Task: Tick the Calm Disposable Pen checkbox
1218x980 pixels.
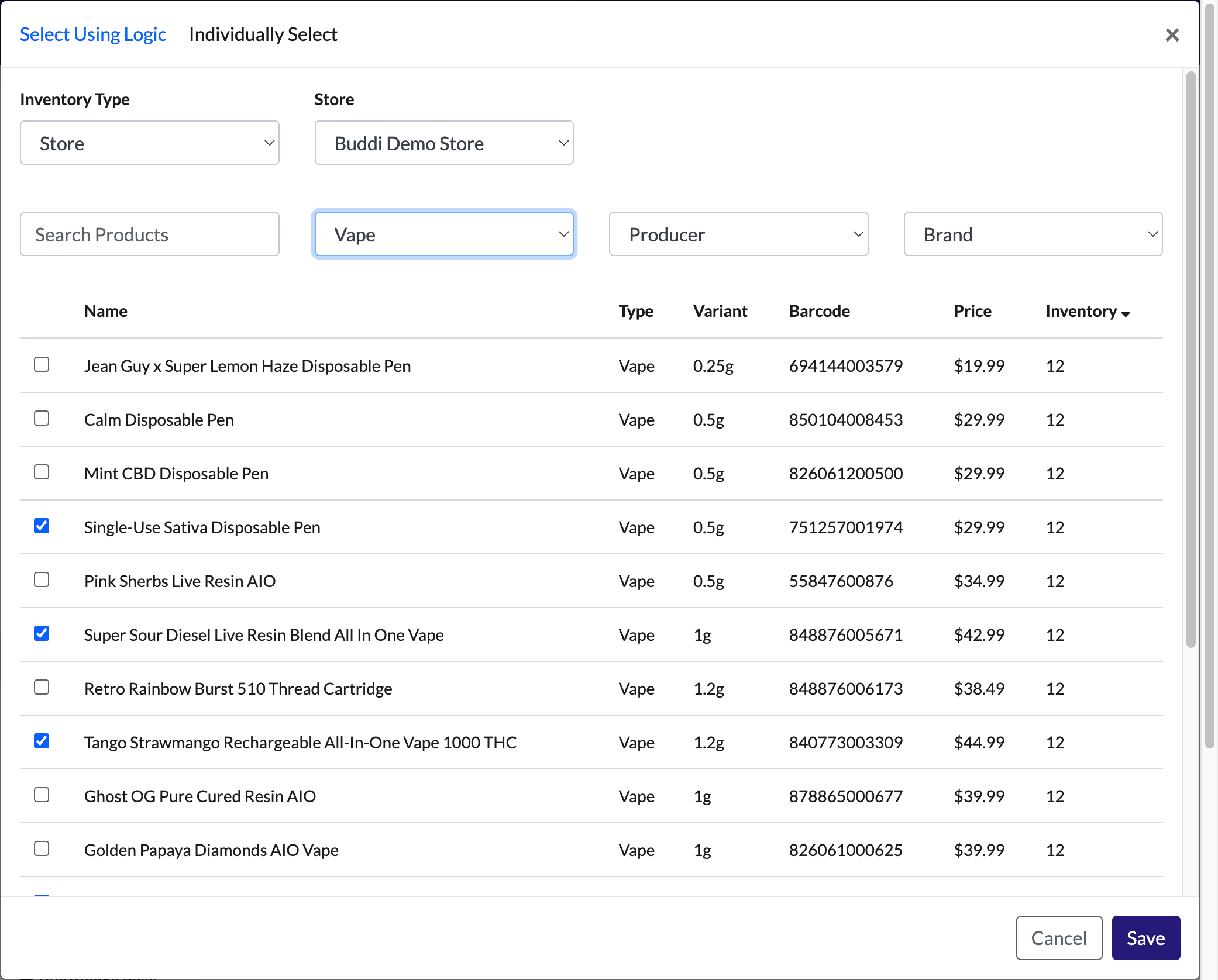Action: (42, 418)
